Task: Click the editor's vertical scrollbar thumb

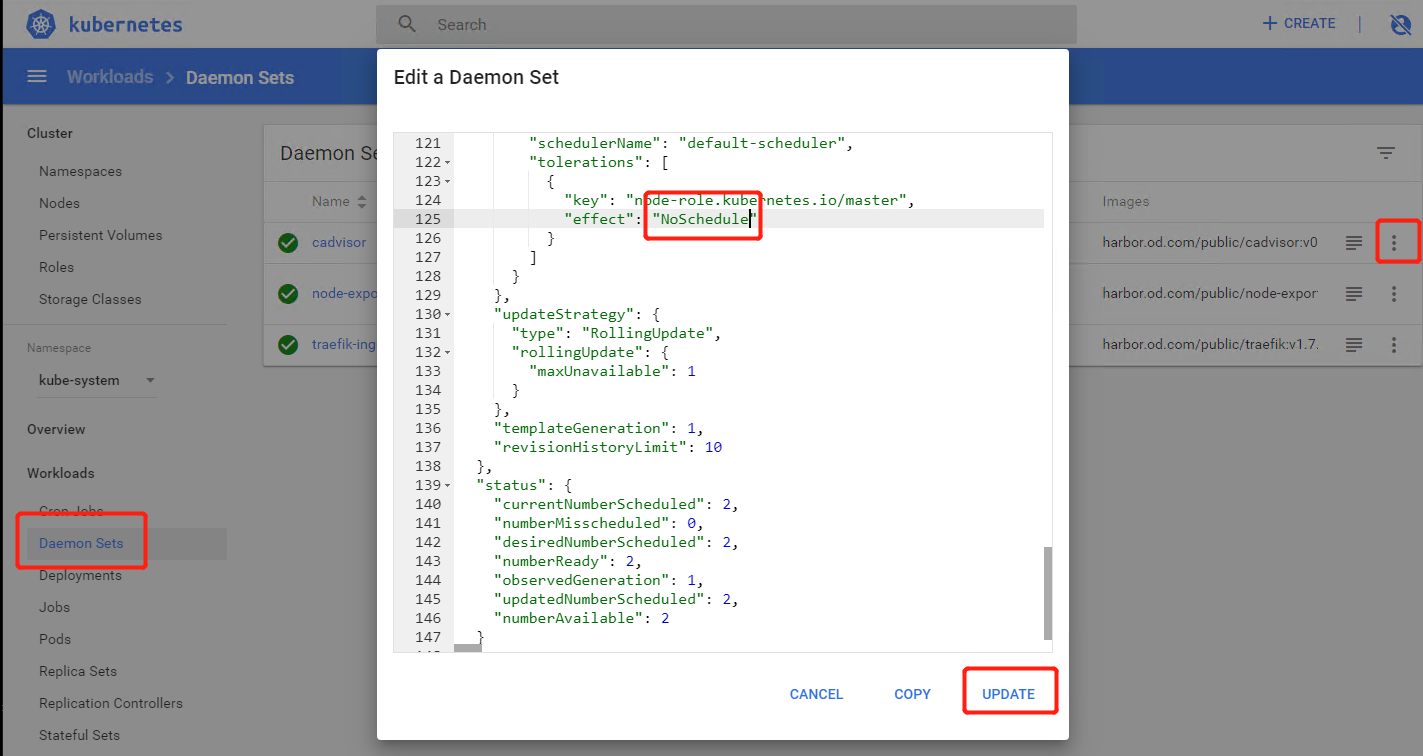Action: pyautogui.click(x=1047, y=592)
